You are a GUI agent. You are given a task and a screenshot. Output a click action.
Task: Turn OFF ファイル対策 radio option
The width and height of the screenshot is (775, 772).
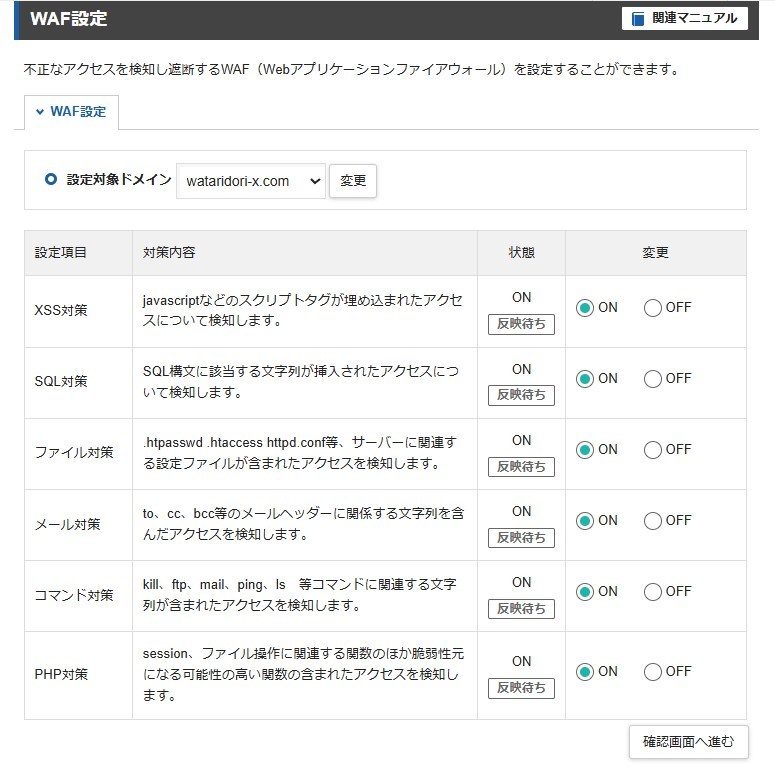tap(652, 450)
